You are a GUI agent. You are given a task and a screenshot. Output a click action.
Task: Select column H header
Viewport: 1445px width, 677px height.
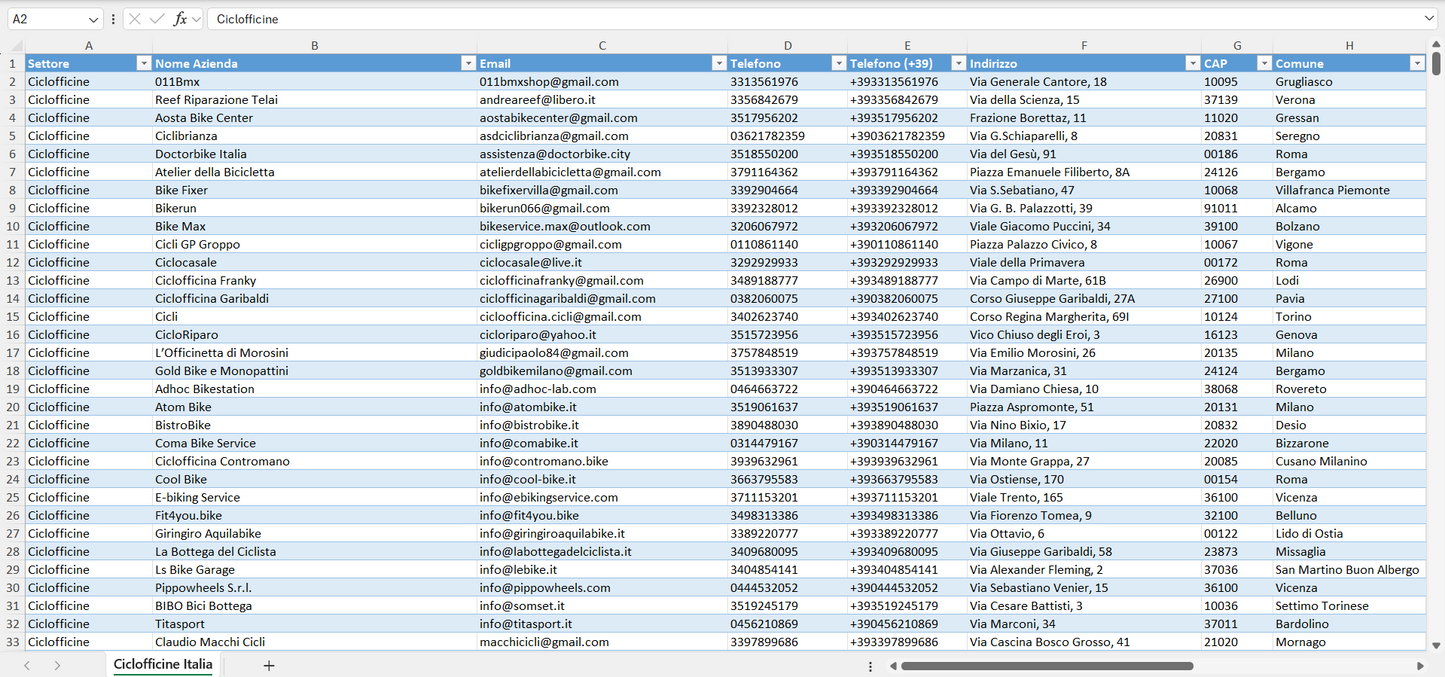coord(1349,45)
